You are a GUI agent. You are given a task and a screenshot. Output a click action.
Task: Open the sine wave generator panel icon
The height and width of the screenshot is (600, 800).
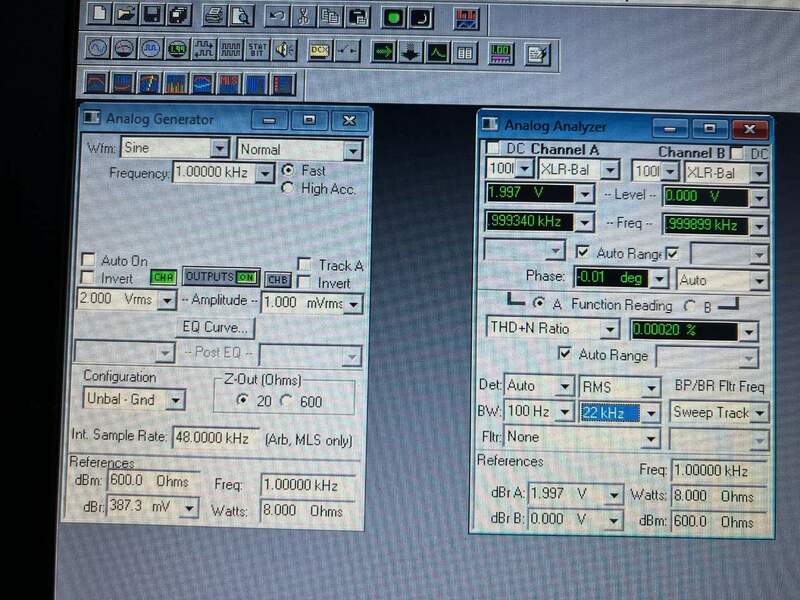pyautogui.click(x=98, y=49)
